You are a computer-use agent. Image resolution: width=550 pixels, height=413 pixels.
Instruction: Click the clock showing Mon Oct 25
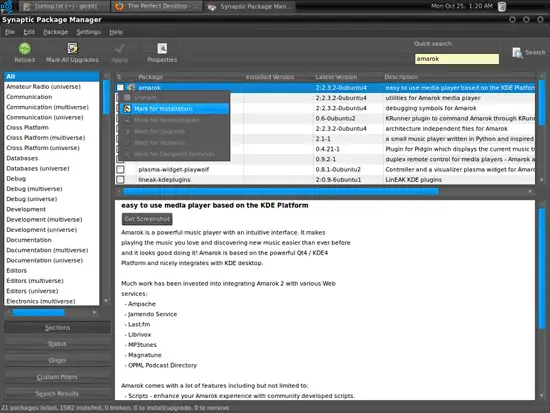pos(462,6)
